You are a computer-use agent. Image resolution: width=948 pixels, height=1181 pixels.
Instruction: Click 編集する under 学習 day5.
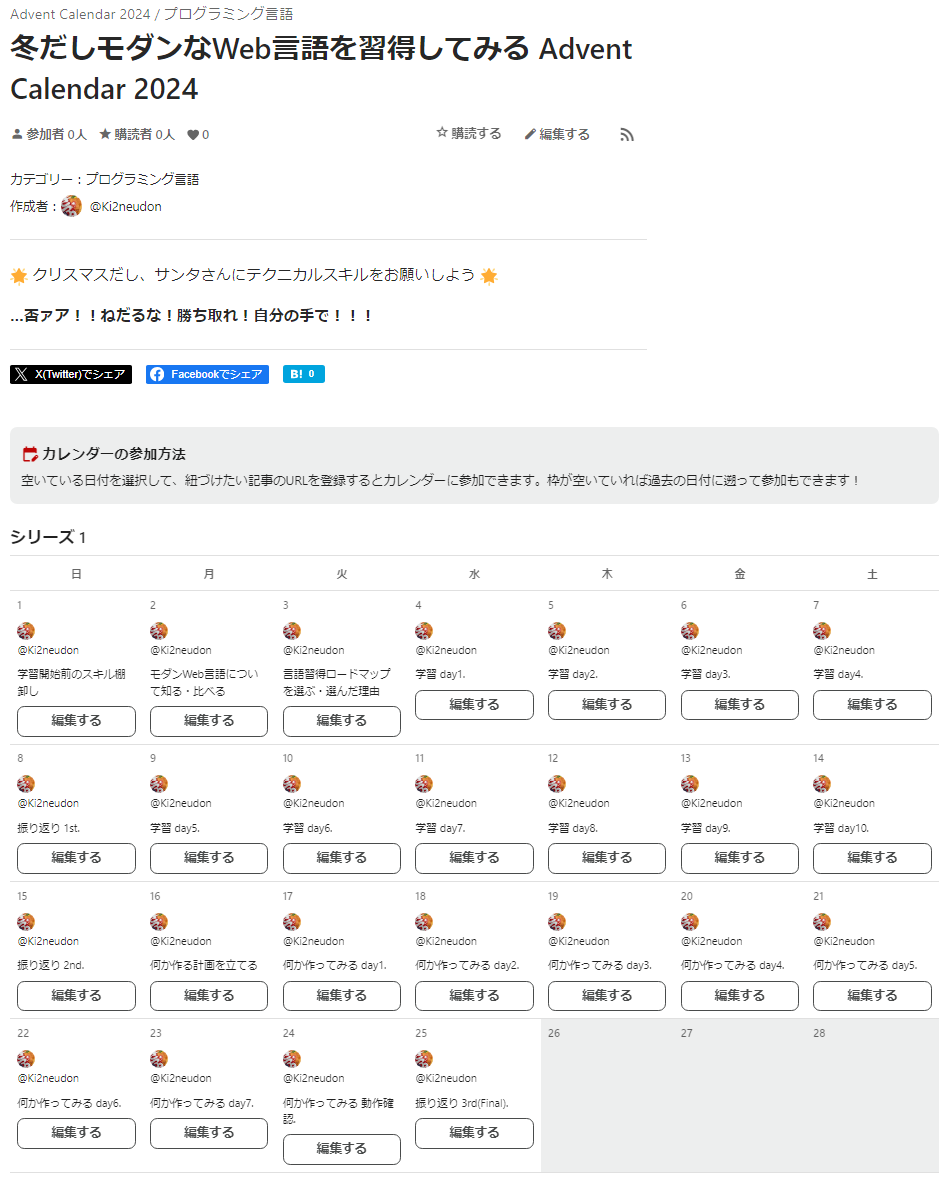point(209,858)
